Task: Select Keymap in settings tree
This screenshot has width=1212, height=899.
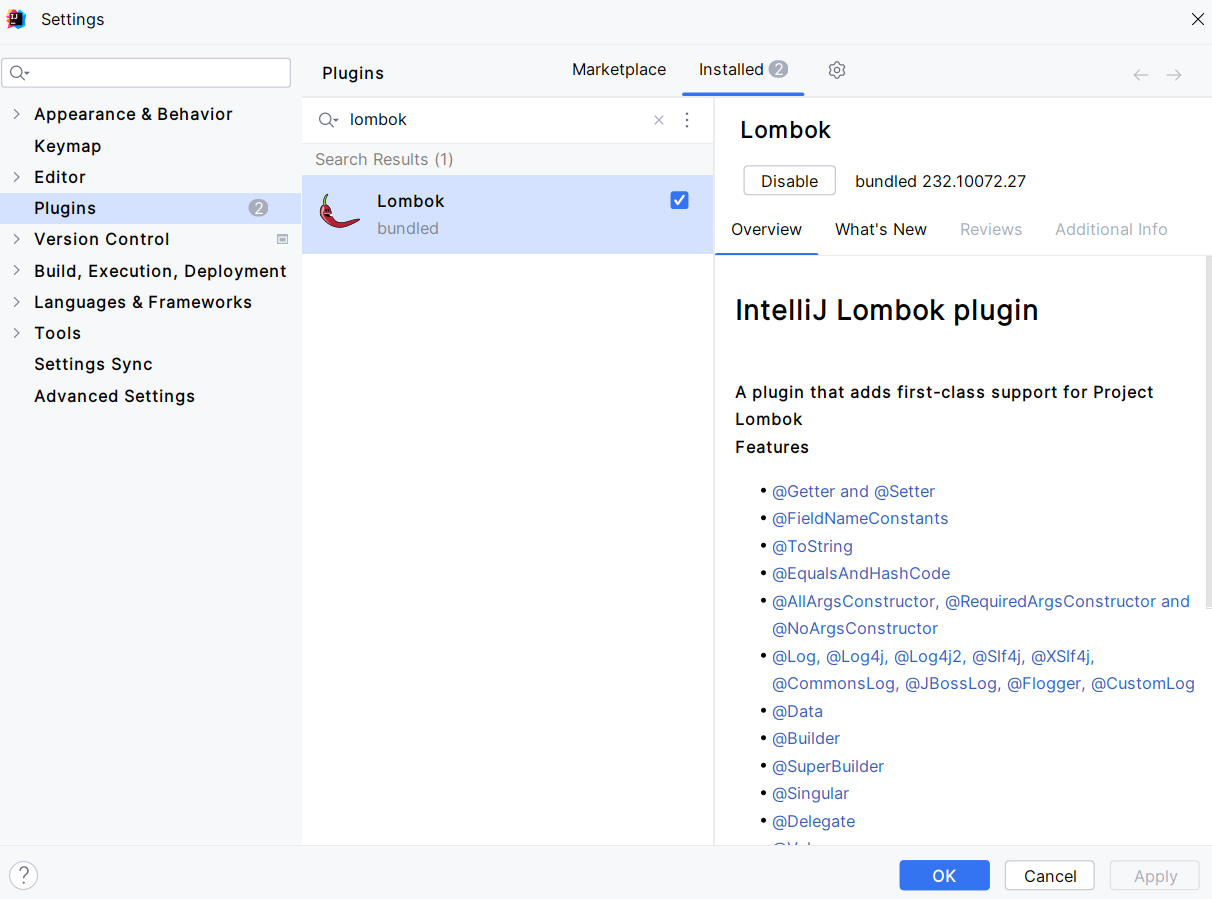Action: pos(68,146)
